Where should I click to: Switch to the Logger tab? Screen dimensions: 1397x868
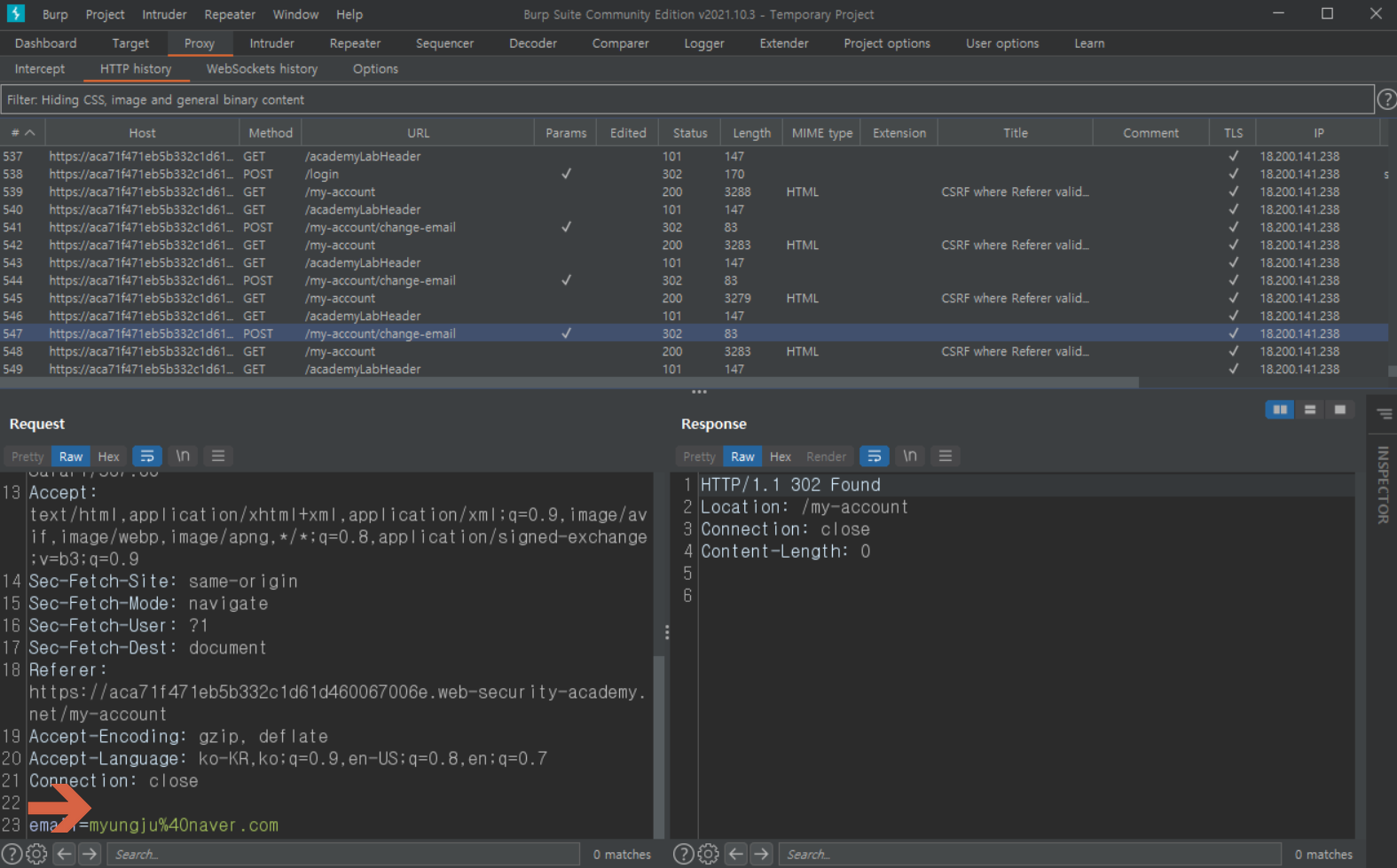coord(704,43)
